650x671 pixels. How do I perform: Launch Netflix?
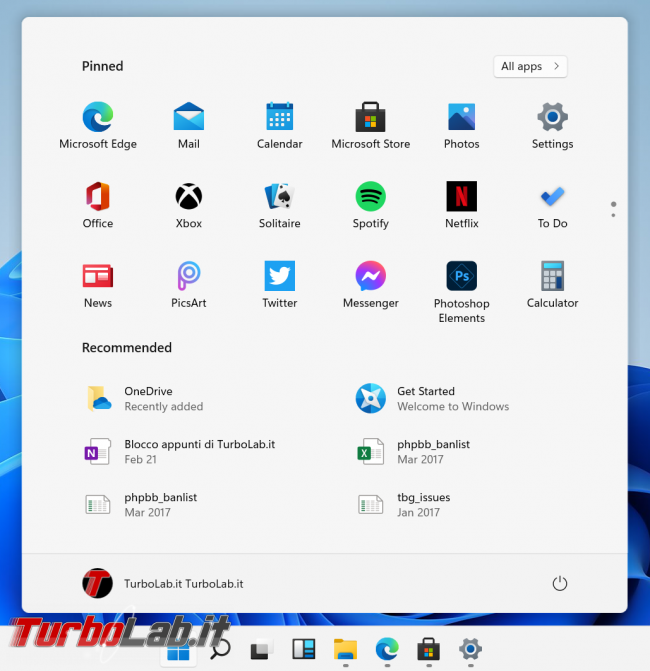click(x=461, y=205)
